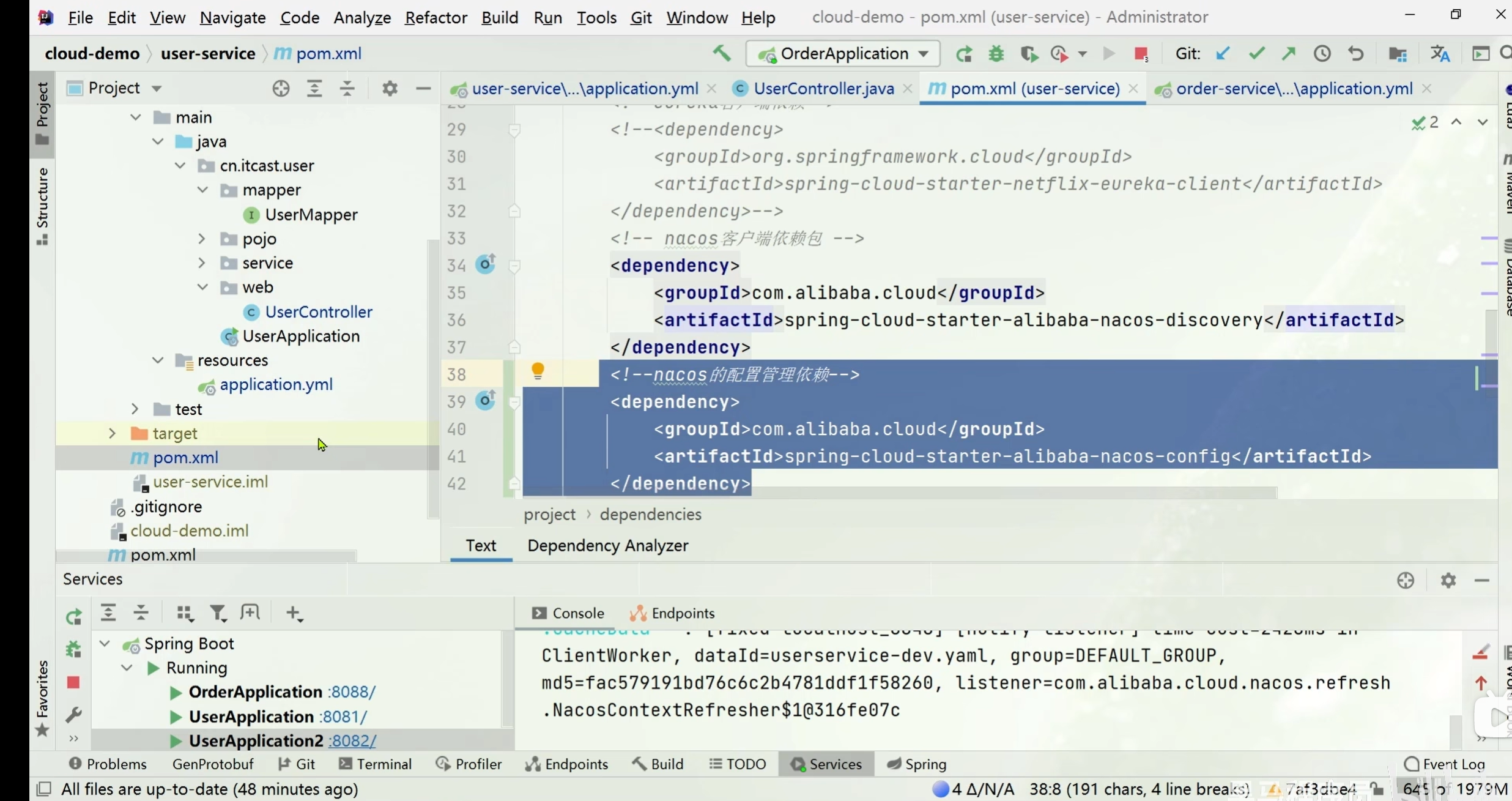
Task: Select UserApplication :8081 service
Action: (x=251, y=717)
